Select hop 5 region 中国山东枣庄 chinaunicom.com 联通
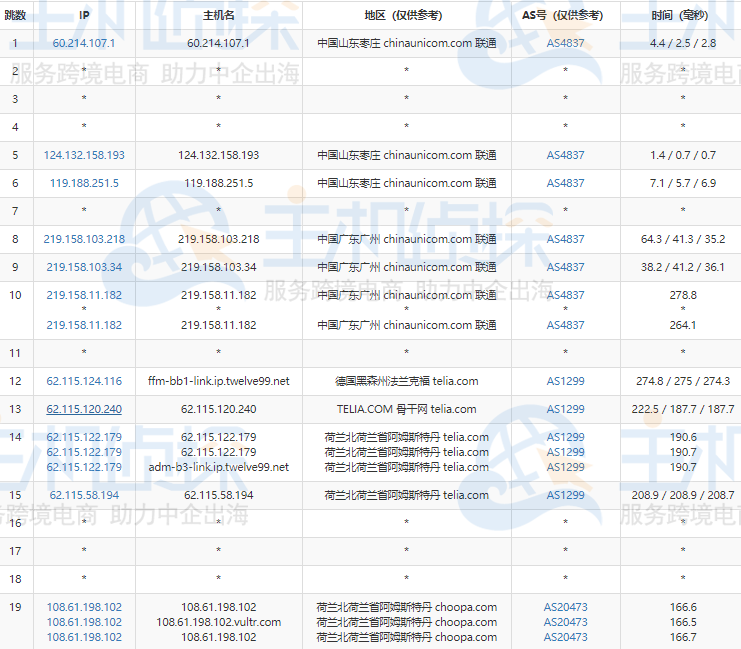Image resolution: width=741 pixels, height=649 pixels. (x=406, y=155)
